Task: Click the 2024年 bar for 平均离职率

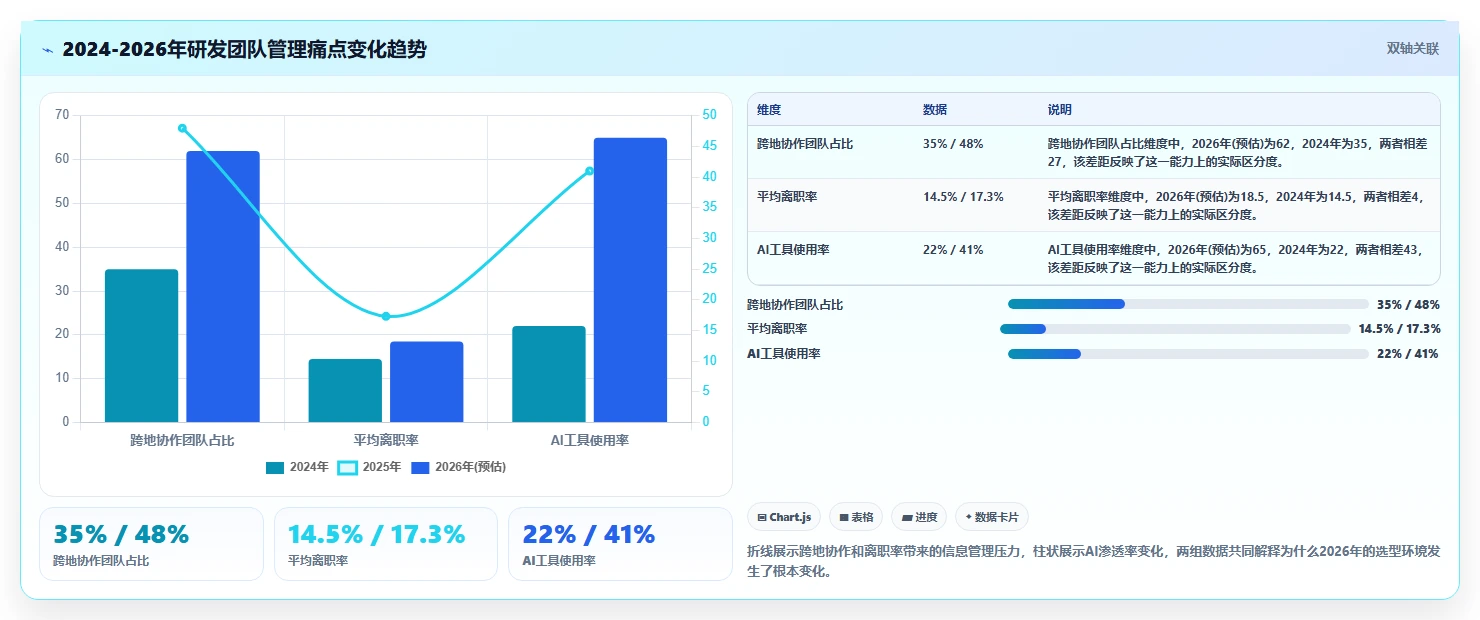Action: coord(345,390)
